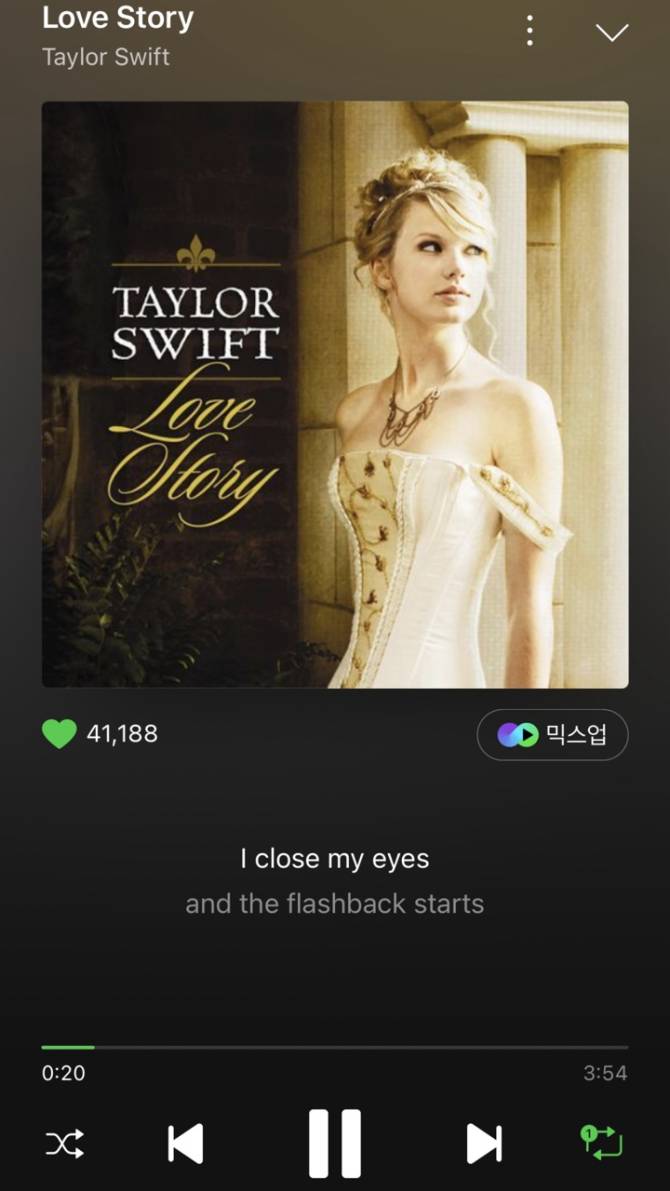Open full lyrics via 'I close my eyes'
The height and width of the screenshot is (1191, 670).
(x=335, y=859)
